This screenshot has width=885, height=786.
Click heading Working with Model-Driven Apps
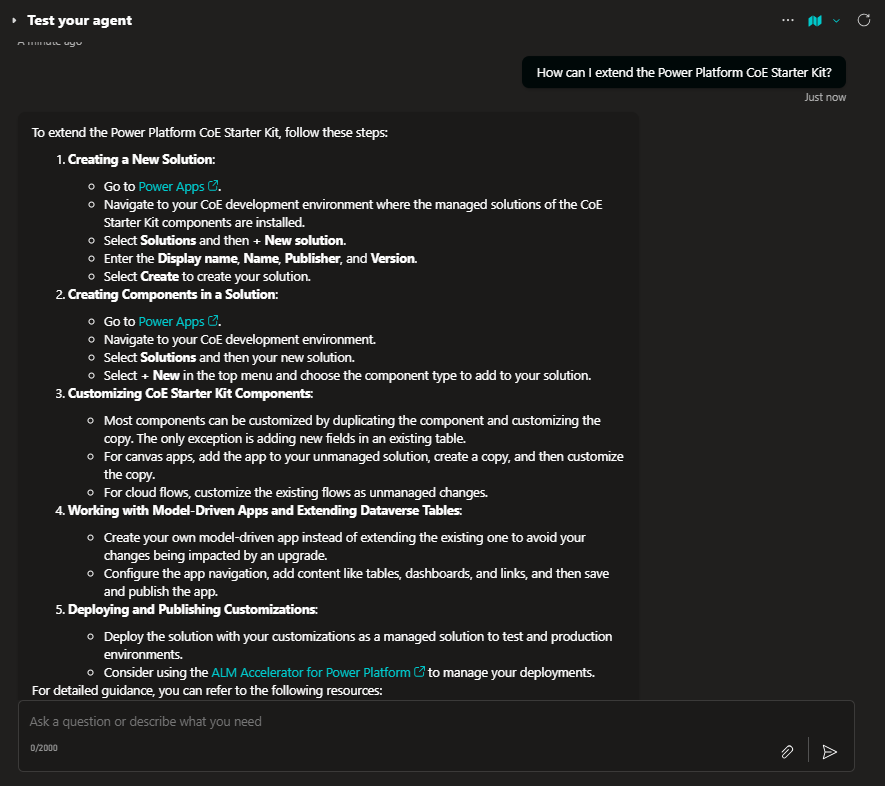(x=265, y=510)
